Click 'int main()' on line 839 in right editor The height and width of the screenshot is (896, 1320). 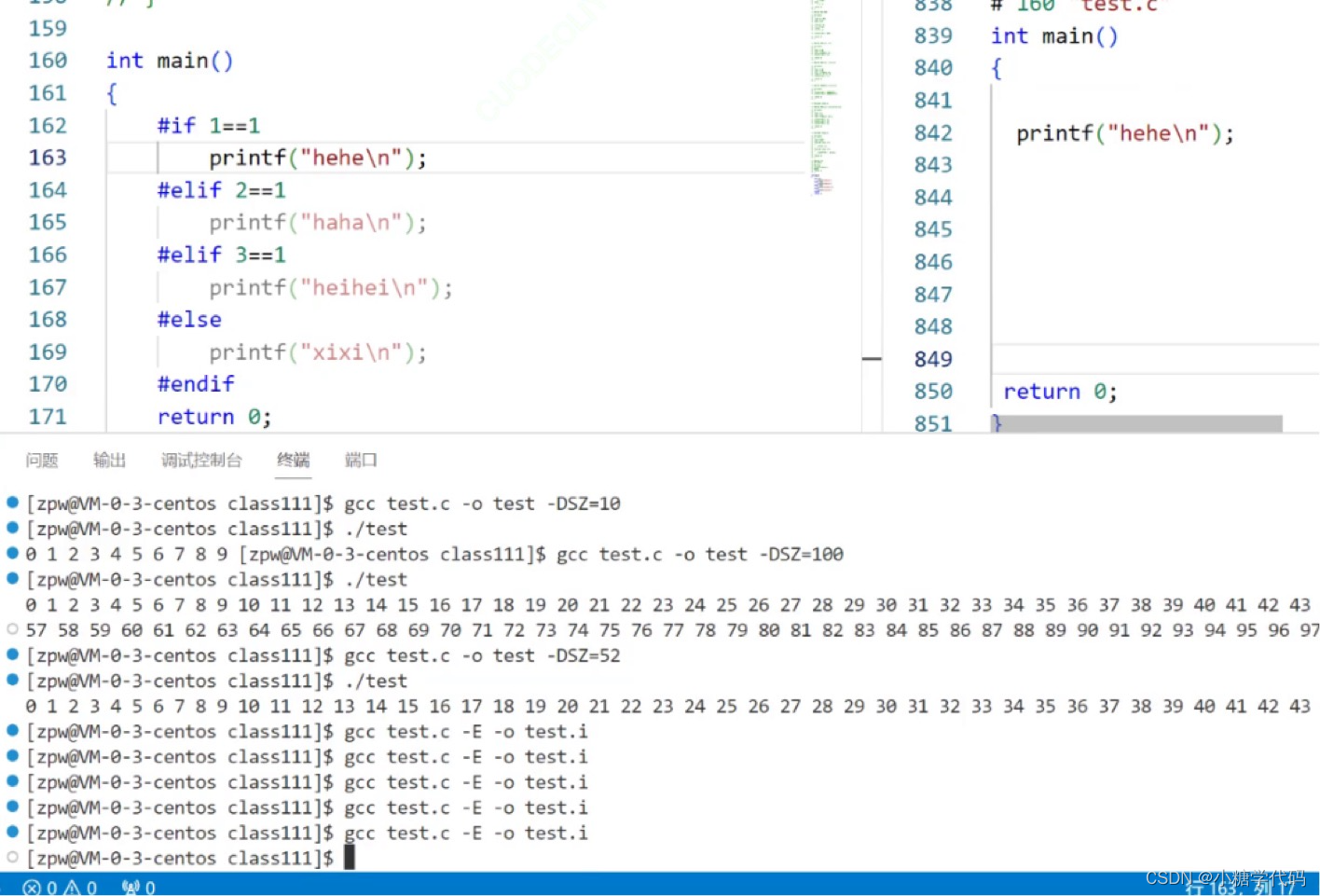[1054, 36]
